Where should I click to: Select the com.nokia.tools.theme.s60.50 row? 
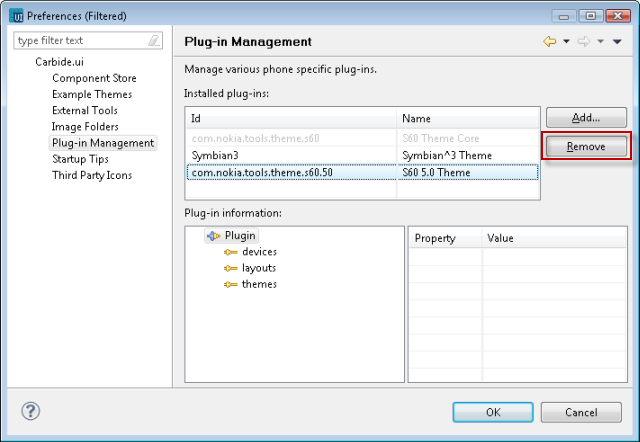click(x=362, y=173)
